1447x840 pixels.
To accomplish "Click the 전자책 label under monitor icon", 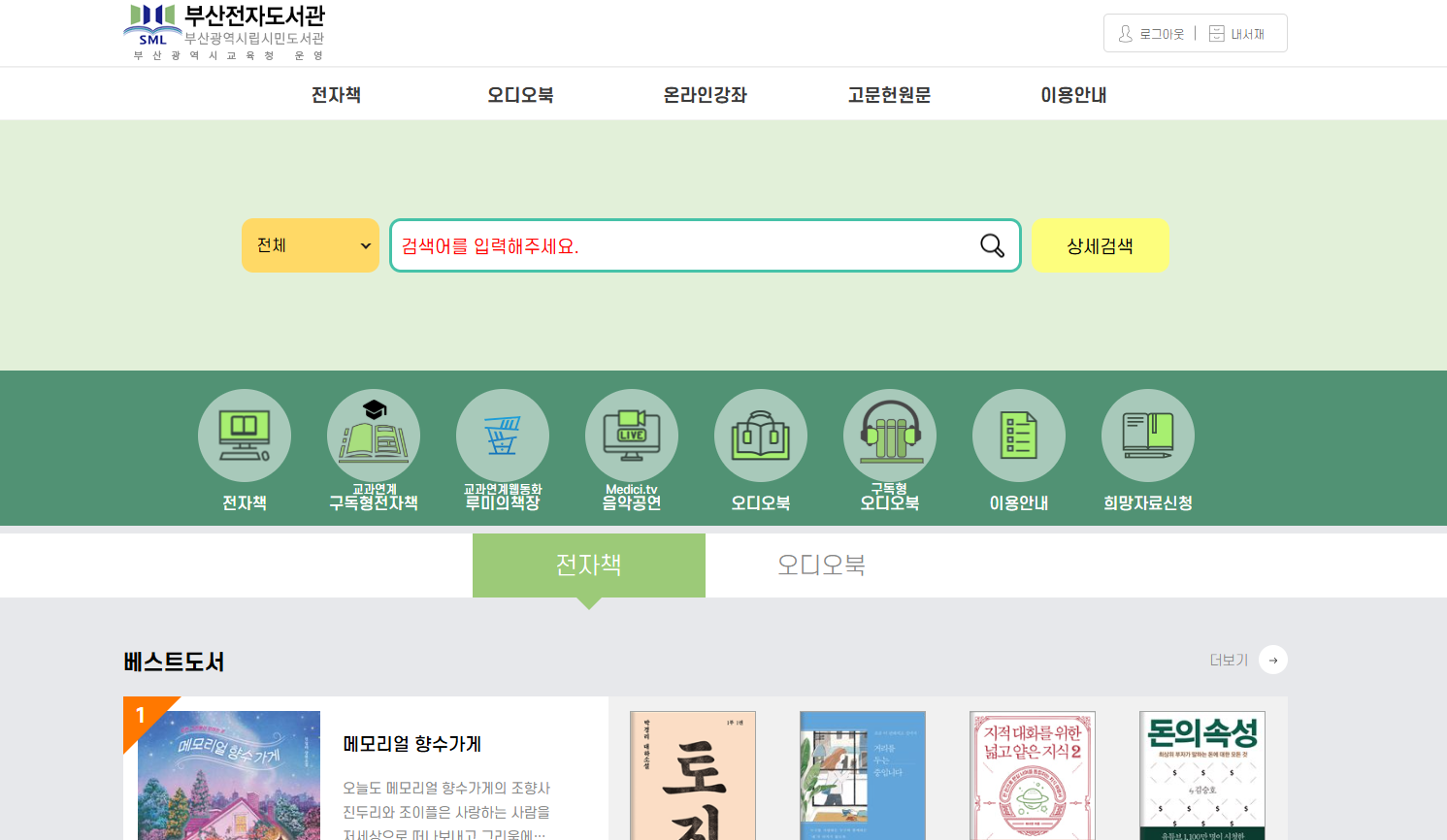I will coord(245,503).
